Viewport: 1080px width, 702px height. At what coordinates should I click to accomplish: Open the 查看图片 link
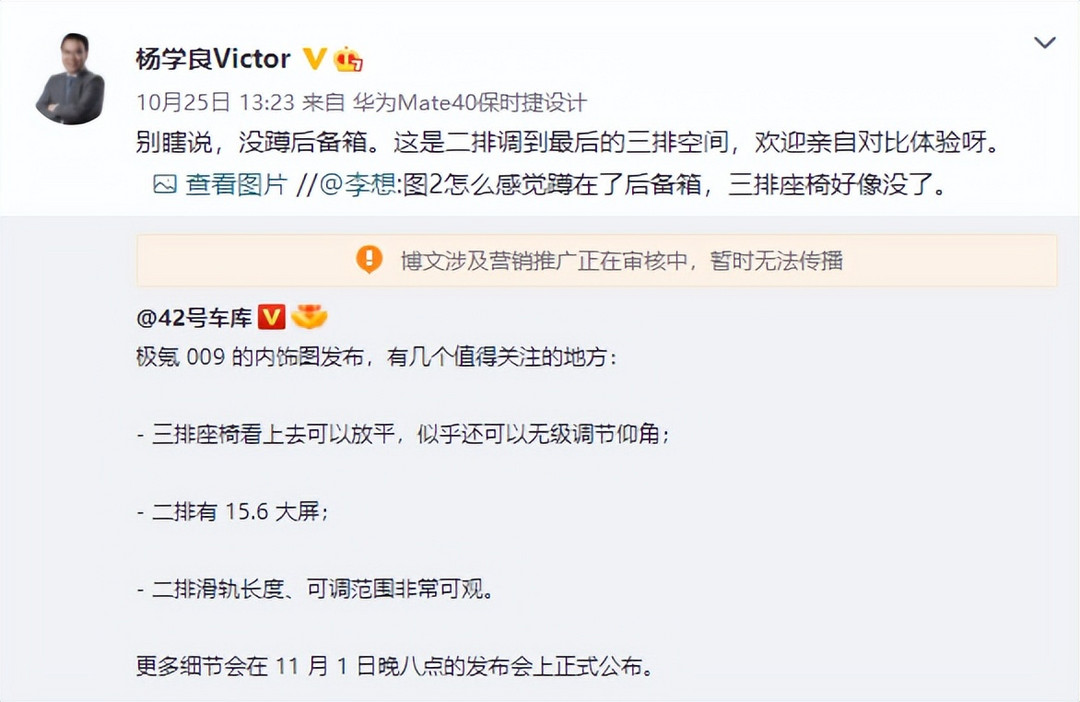point(236,185)
